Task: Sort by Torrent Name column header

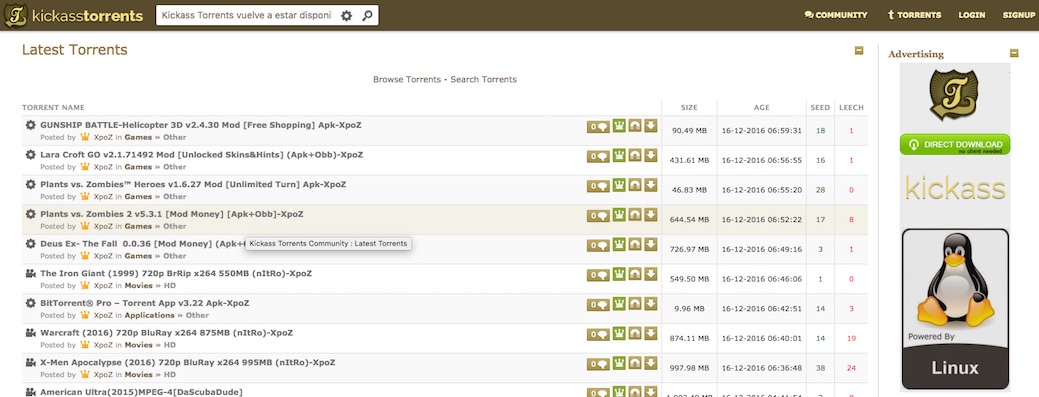Action: click(x=53, y=107)
